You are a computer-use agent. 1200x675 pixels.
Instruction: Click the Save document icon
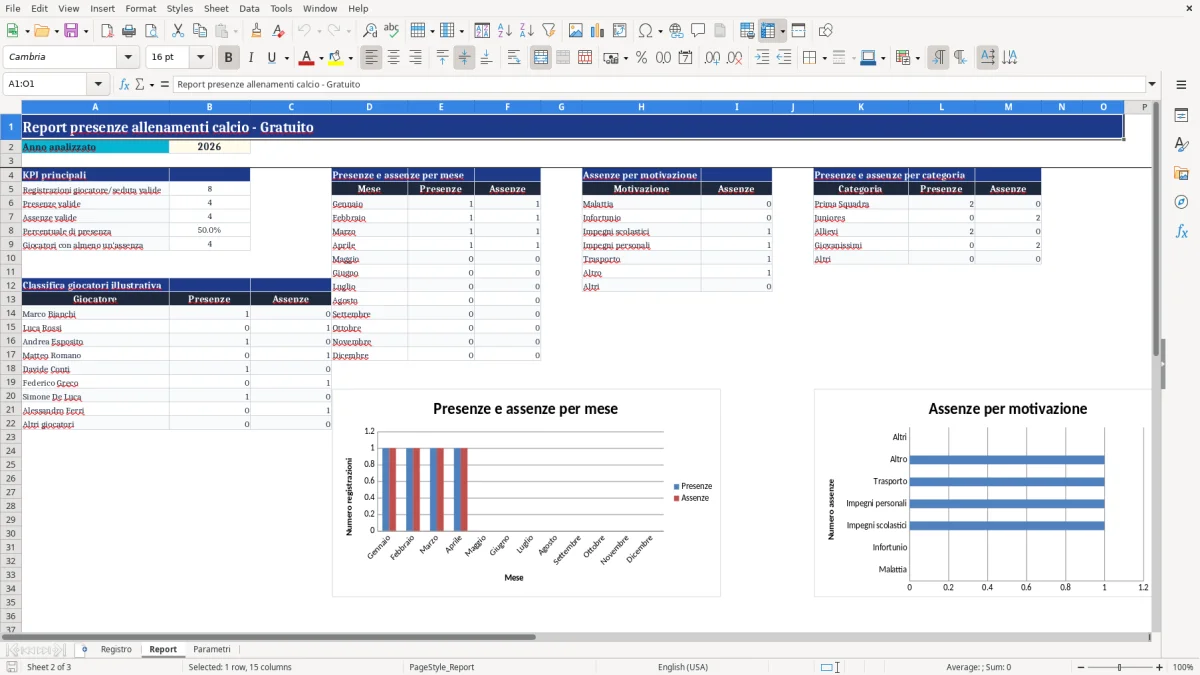71,31
